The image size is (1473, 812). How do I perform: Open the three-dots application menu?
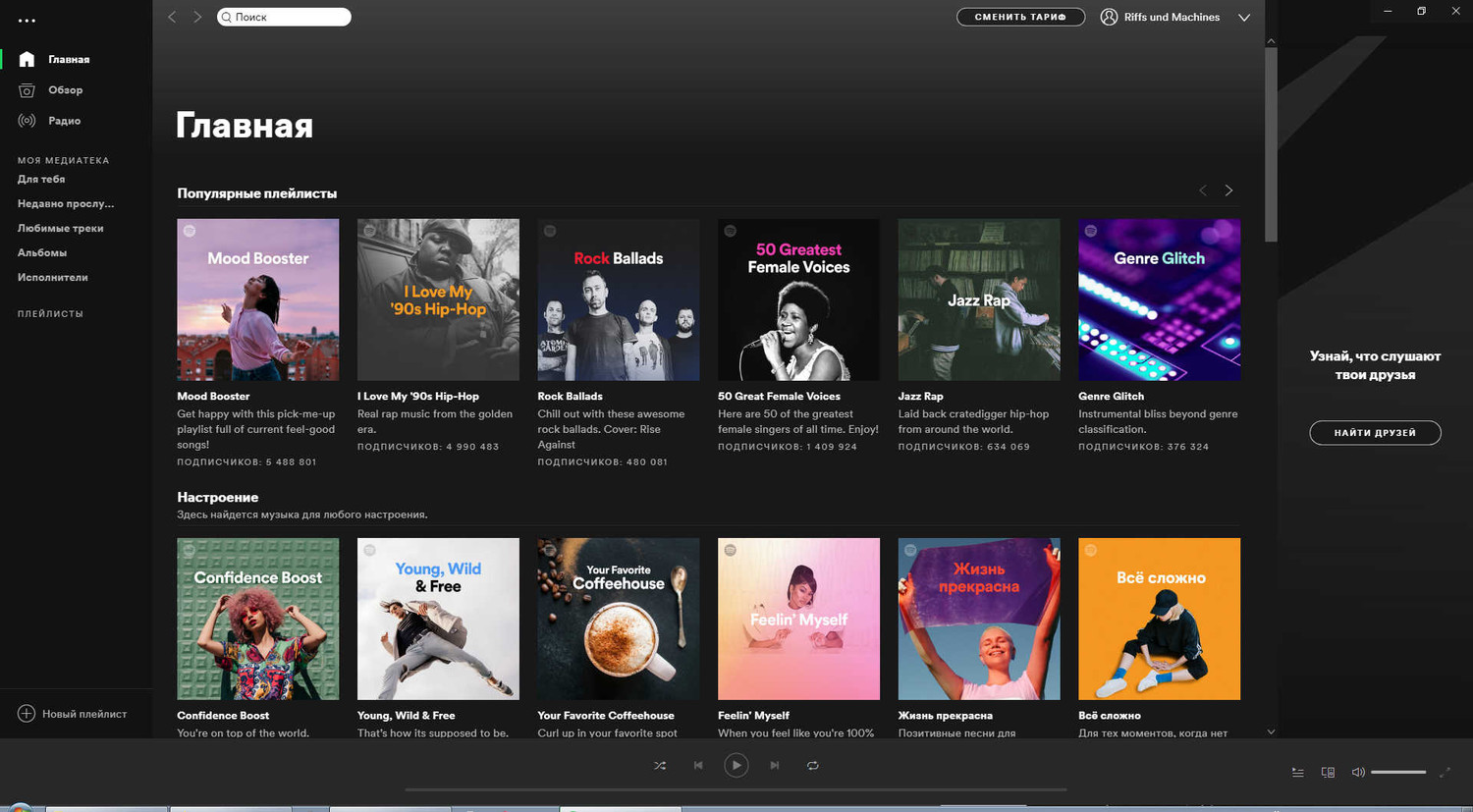[x=27, y=20]
